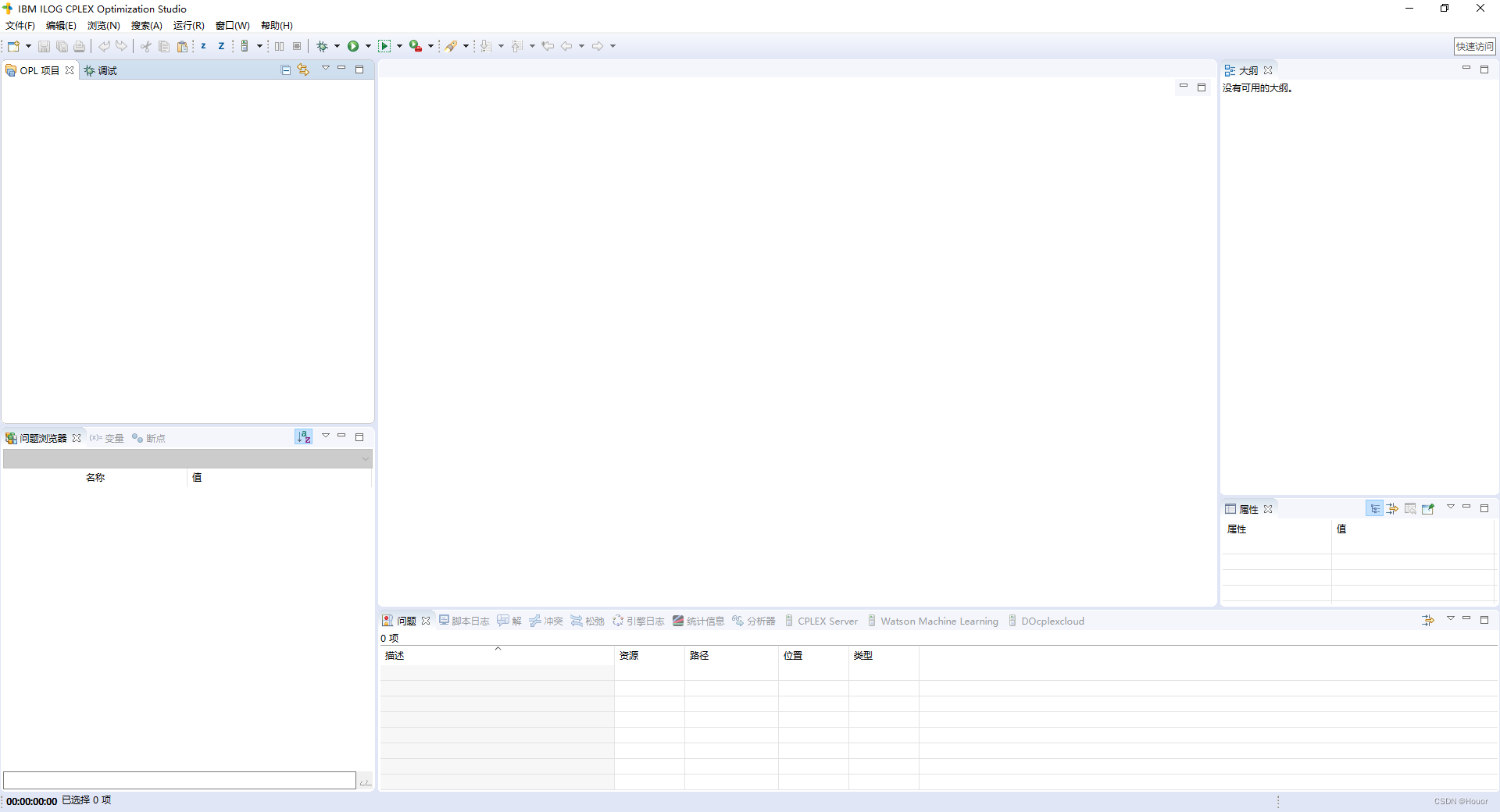
Task: Click the Previous annotation toolbar icon
Action: click(517, 46)
